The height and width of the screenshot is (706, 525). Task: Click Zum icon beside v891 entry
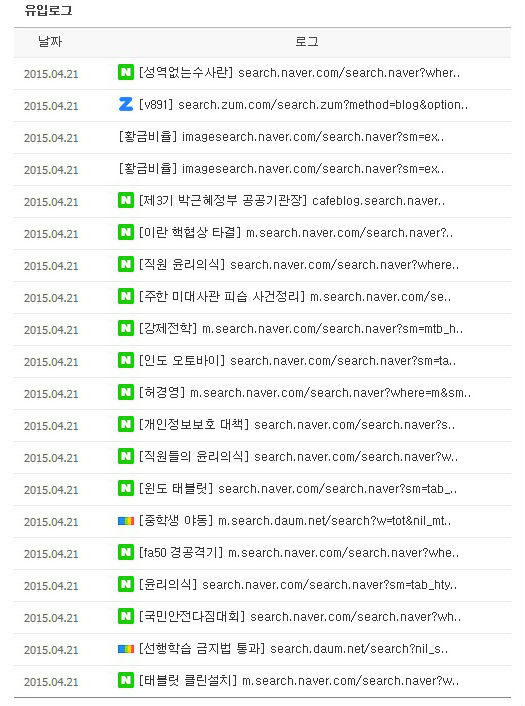coord(126,104)
